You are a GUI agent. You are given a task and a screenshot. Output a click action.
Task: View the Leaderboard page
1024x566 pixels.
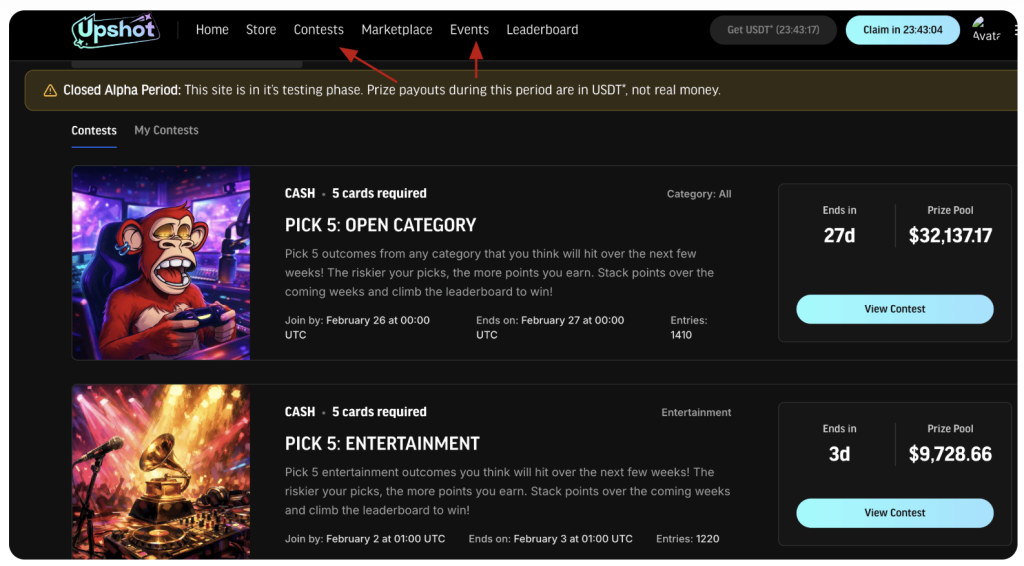[x=542, y=29]
